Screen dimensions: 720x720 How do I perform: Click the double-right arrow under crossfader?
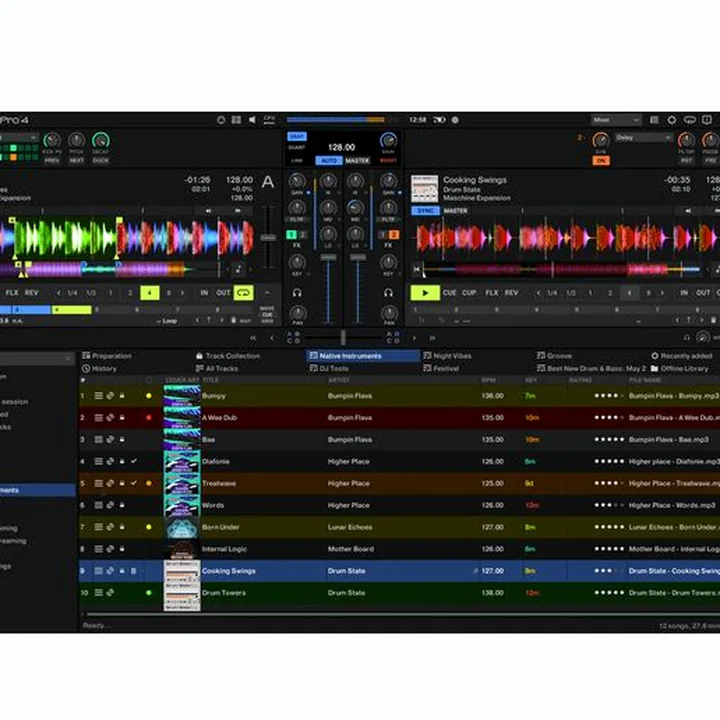[x=432, y=338]
